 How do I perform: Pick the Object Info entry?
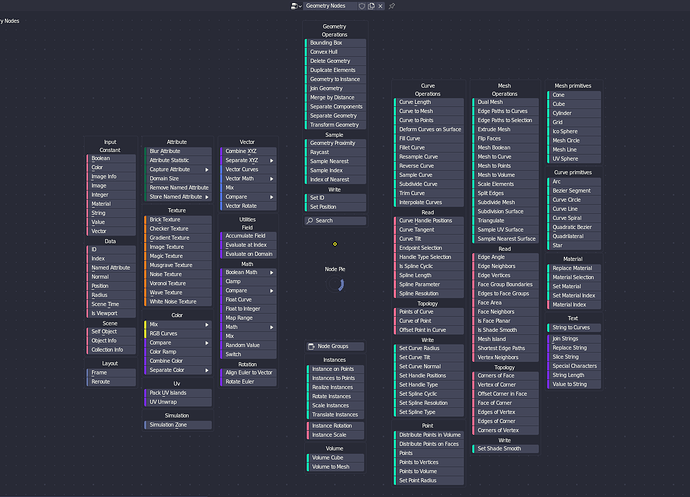(111, 341)
